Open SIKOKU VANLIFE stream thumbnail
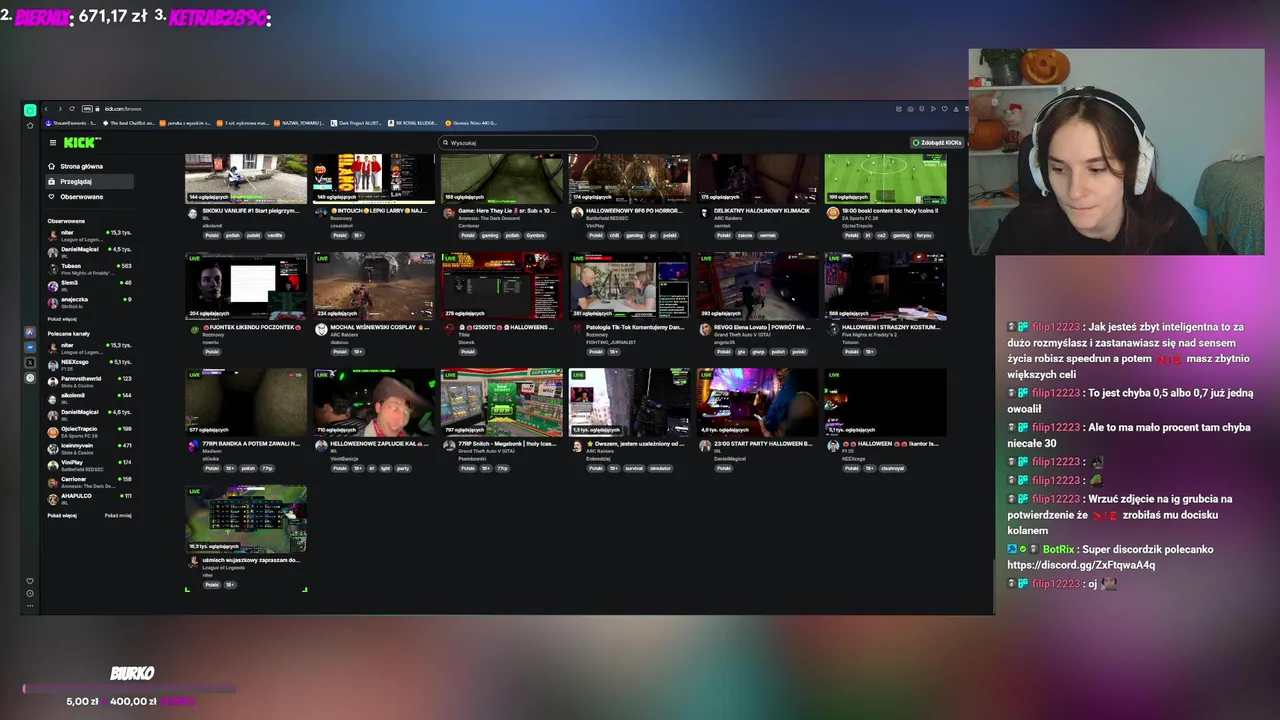 tap(246, 178)
